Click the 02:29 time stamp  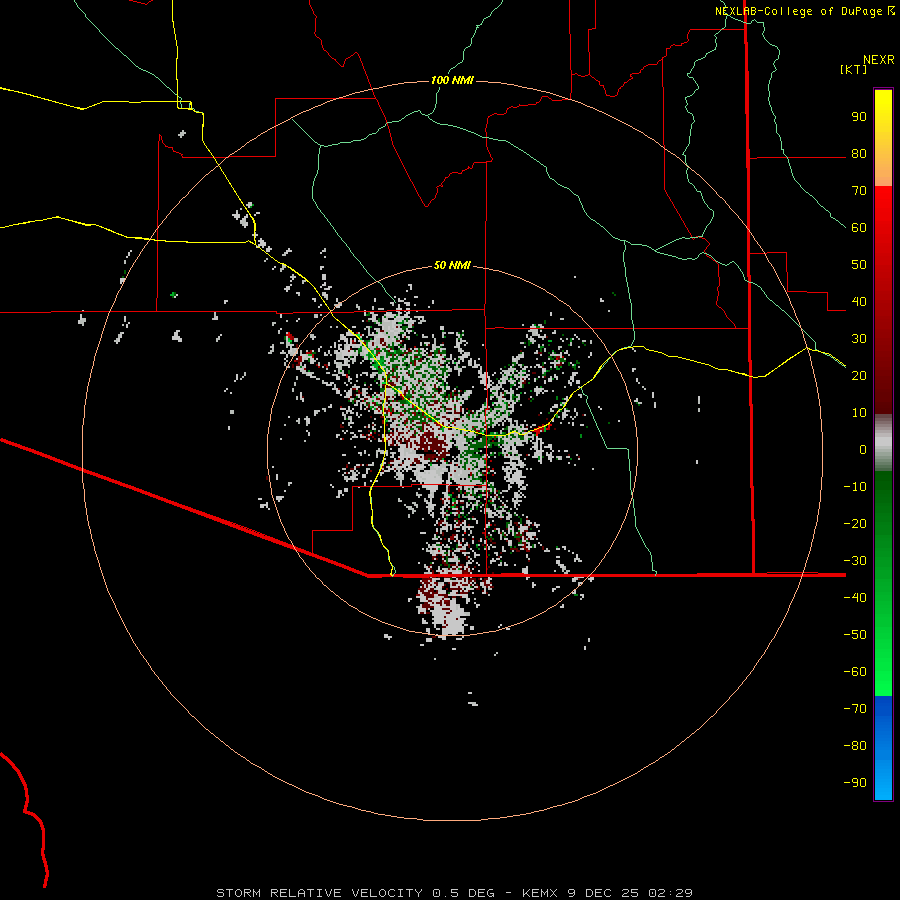point(670,893)
